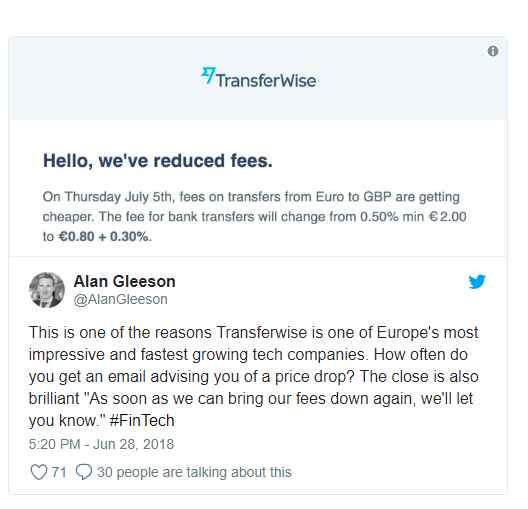Click the Twitter bird logo
528x509 pixels.
point(477,281)
